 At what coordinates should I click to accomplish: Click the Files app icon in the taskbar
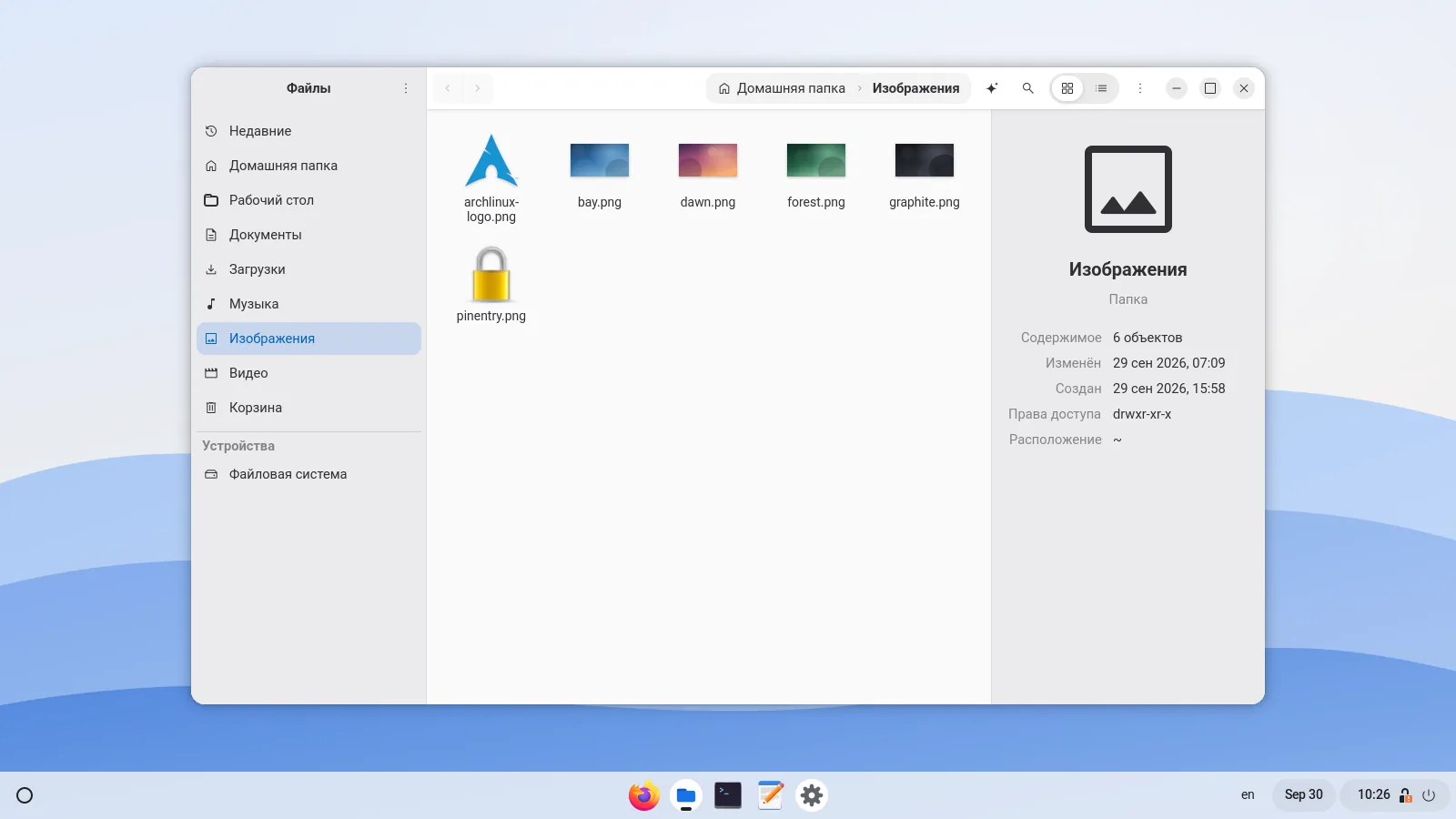[x=686, y=795]
